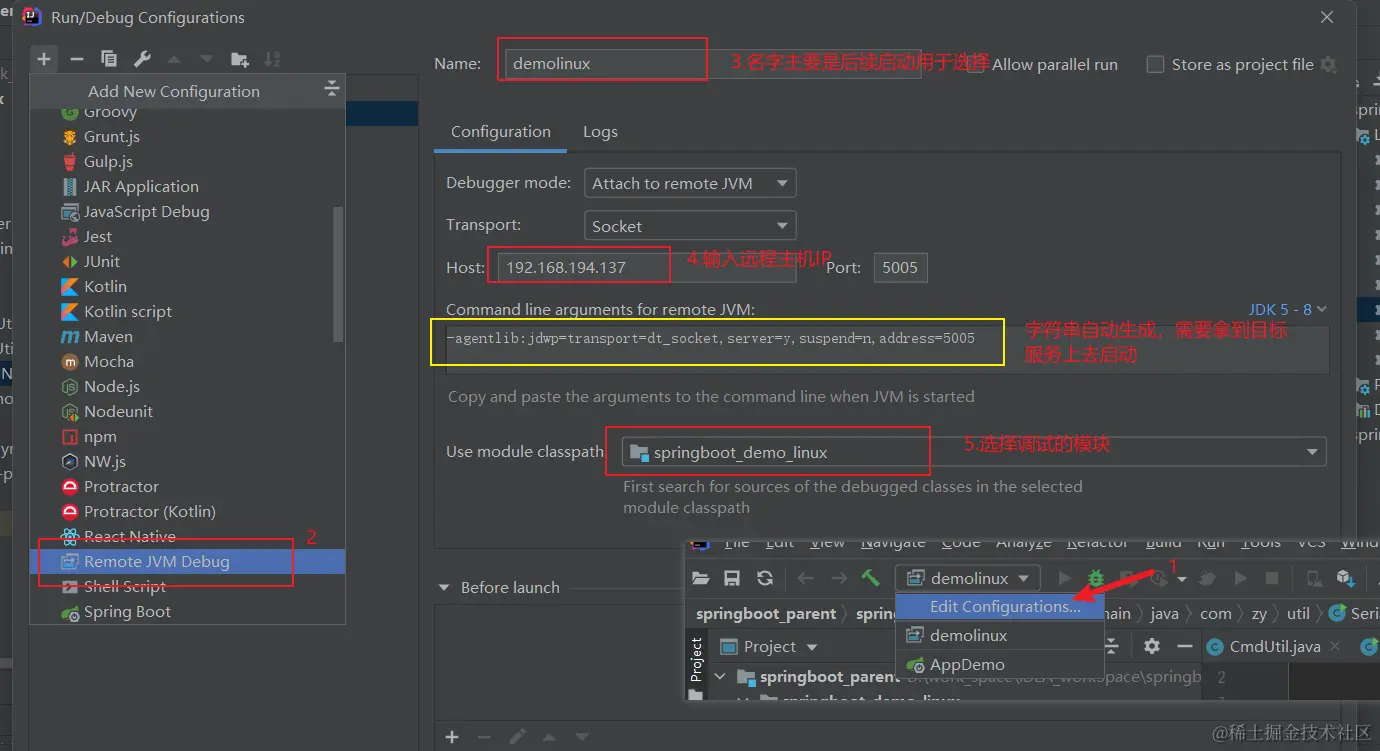Select JUnit configuration type
This screenshot has width=1380, height=751.
188,261
